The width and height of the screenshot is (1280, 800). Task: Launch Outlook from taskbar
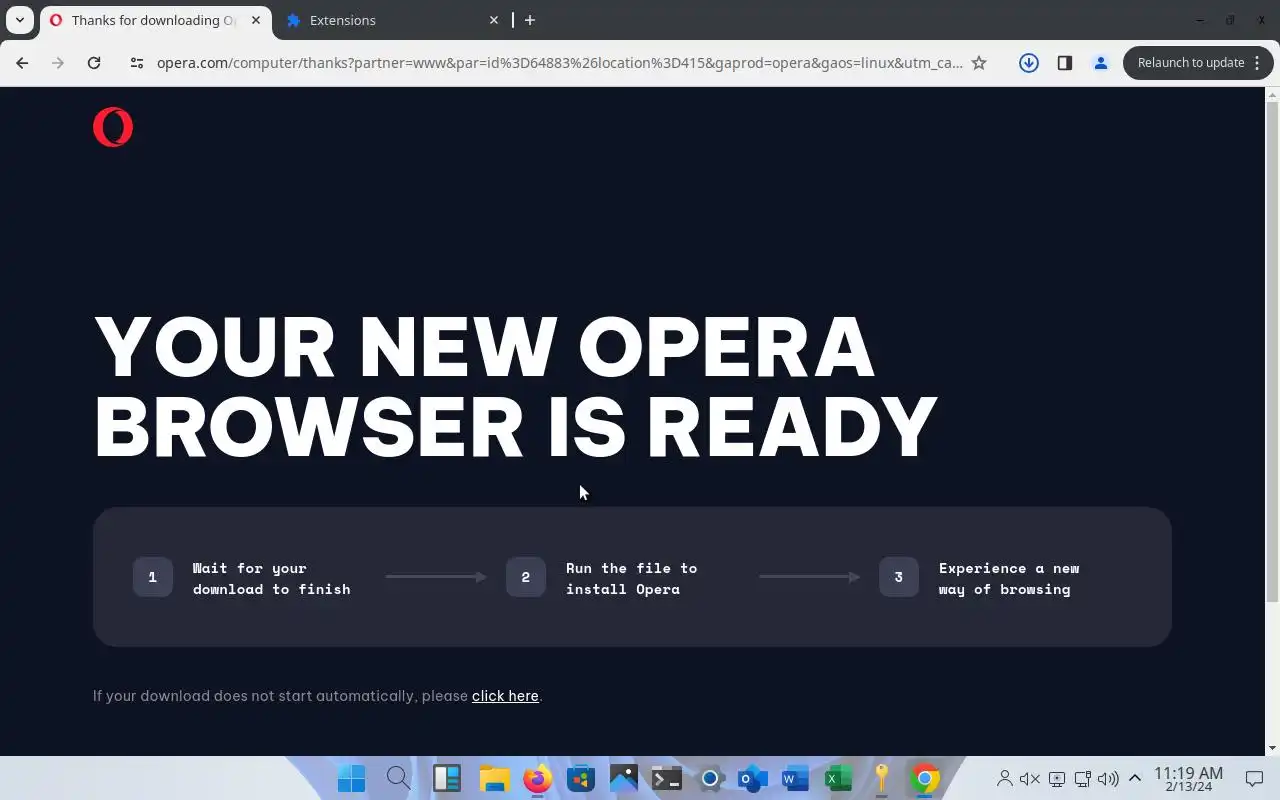(x=753, y=779)
